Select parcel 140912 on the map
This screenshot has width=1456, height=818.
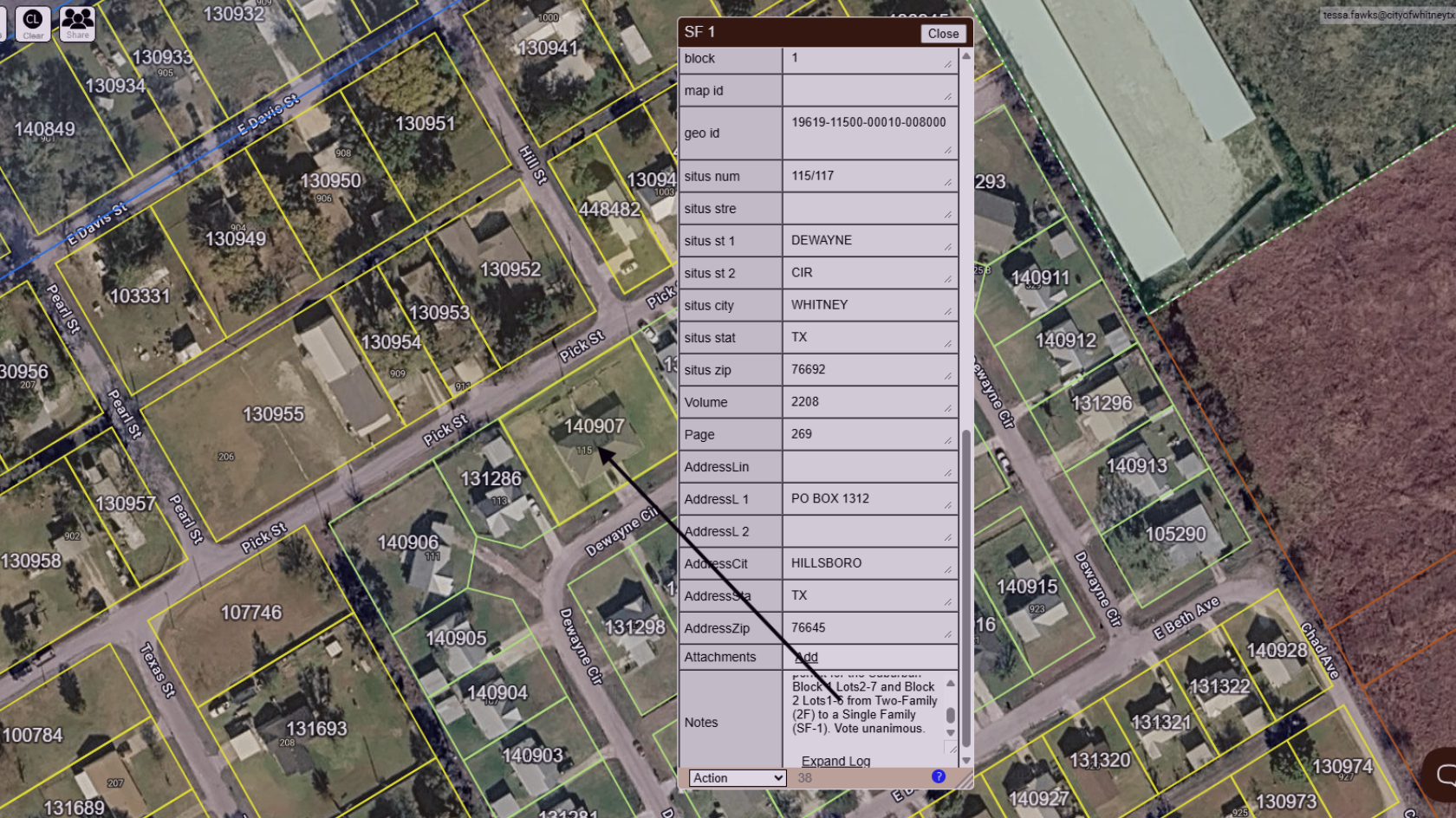[x=1066, y=341]
